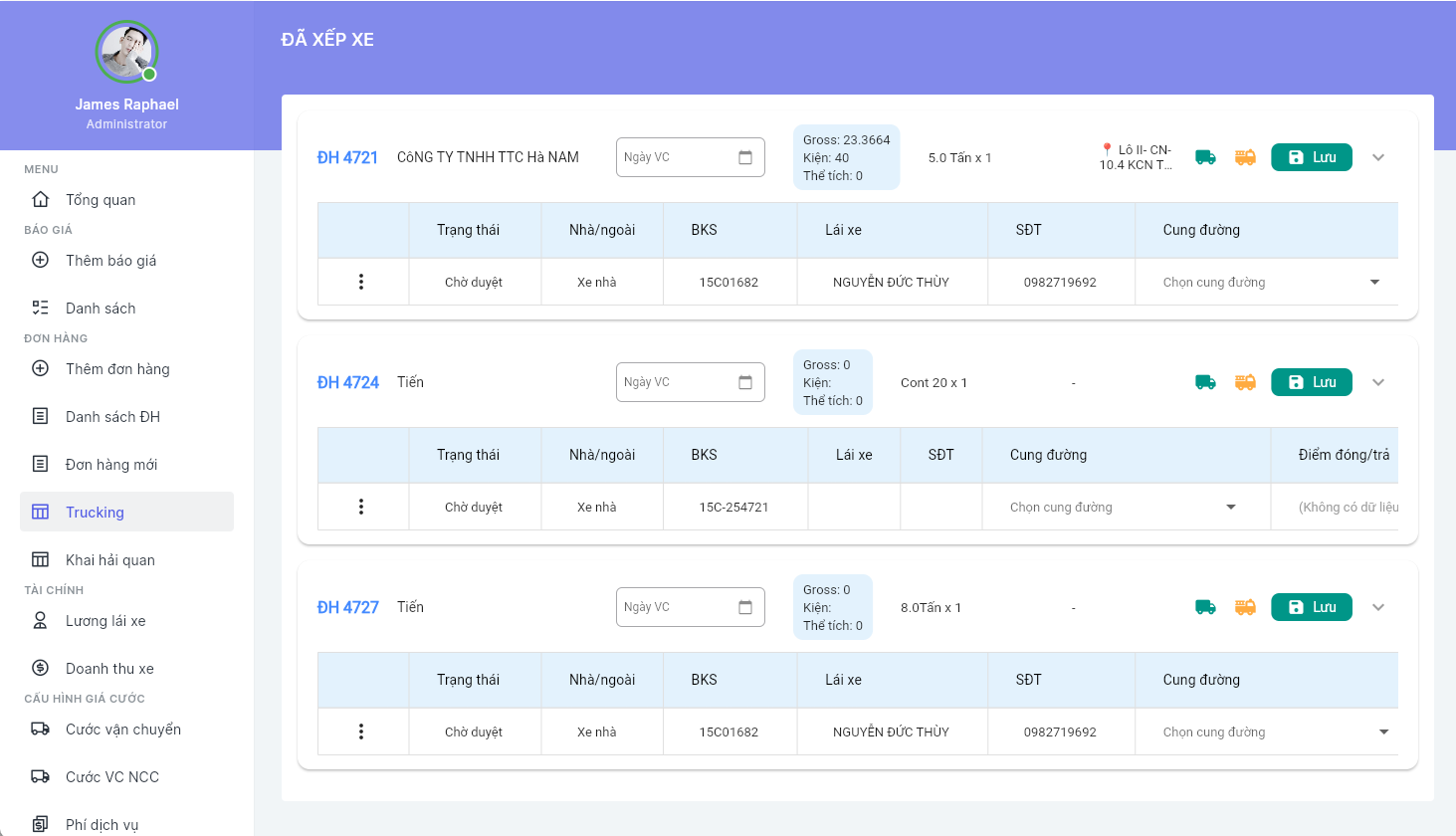Click orange truck icon for order ĐH 4724

pyautogui.click(x=1245, y=382)
